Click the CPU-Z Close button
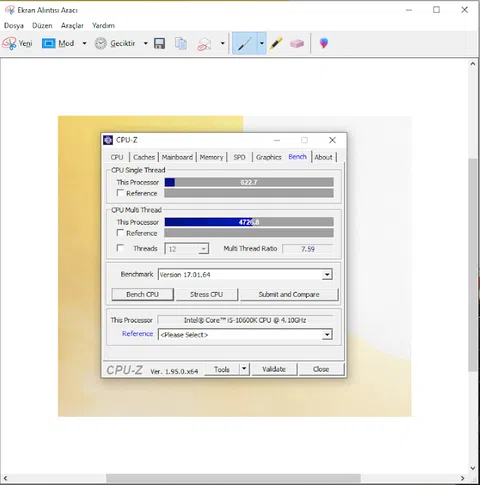Image resolution: width=480 pixels, height=485 pixels. click(x=321, y=369)
